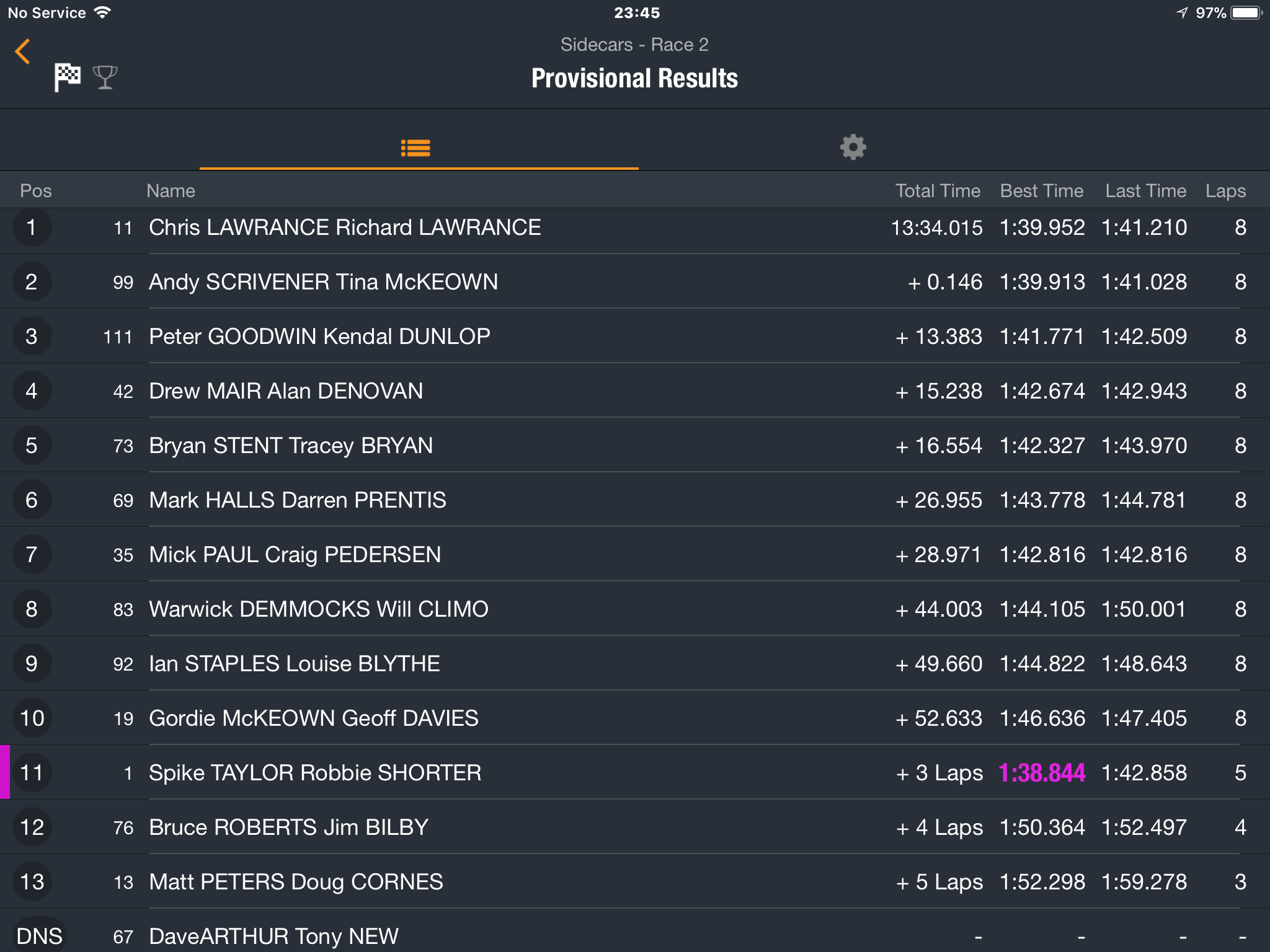This screenshot has width=1270, height=952.
Task: Select the Warwick DEMMOCKS Will CLIMO row
Action: pos(635,609)
